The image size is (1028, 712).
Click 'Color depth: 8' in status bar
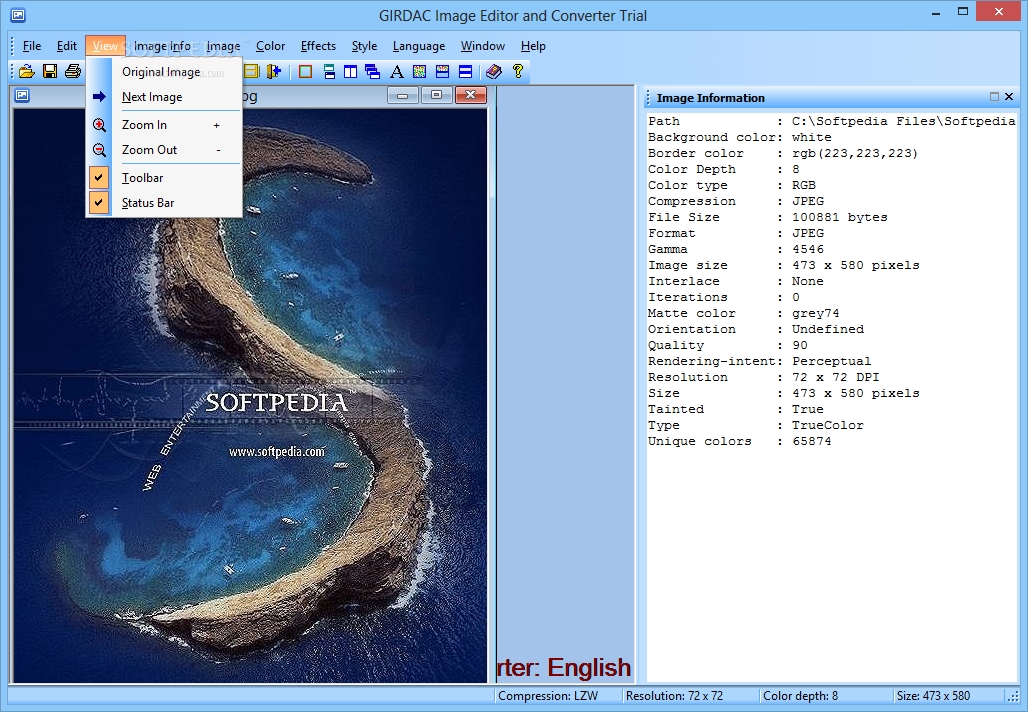coord(801,696)
